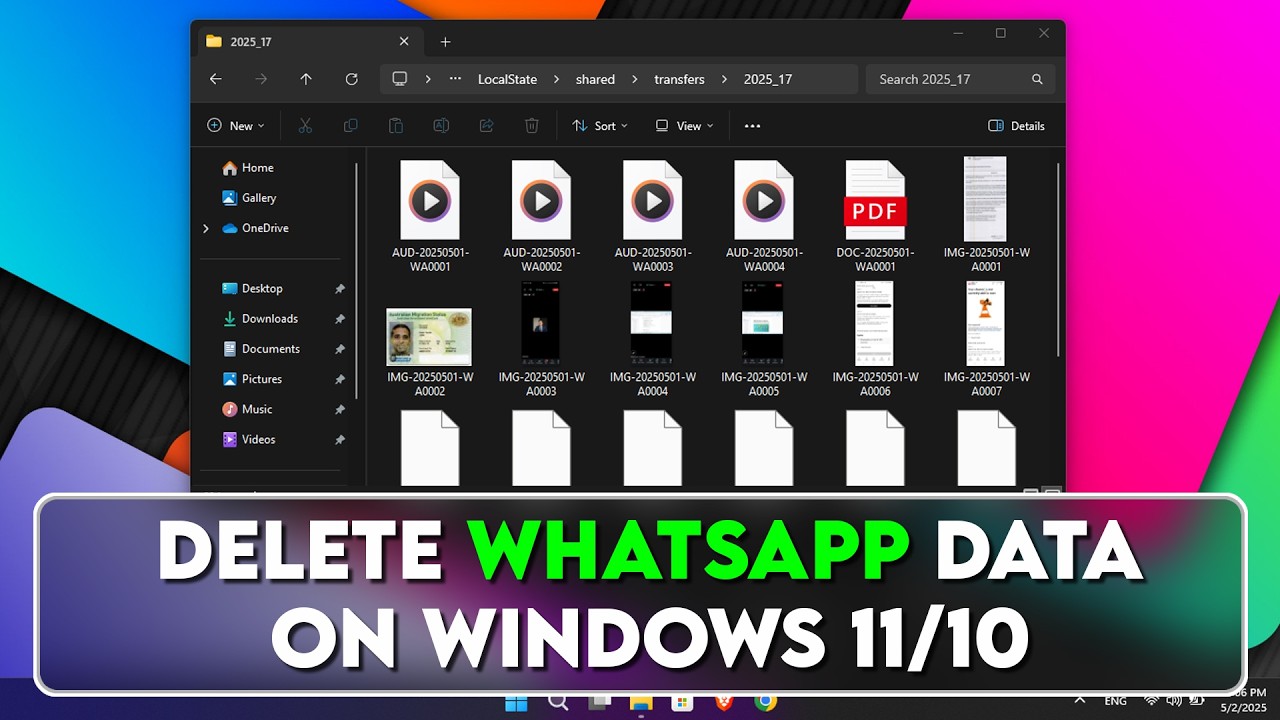This screenshot has height=720, width=1280.
Task: Go up one folder level
Action: click(306, 79)
